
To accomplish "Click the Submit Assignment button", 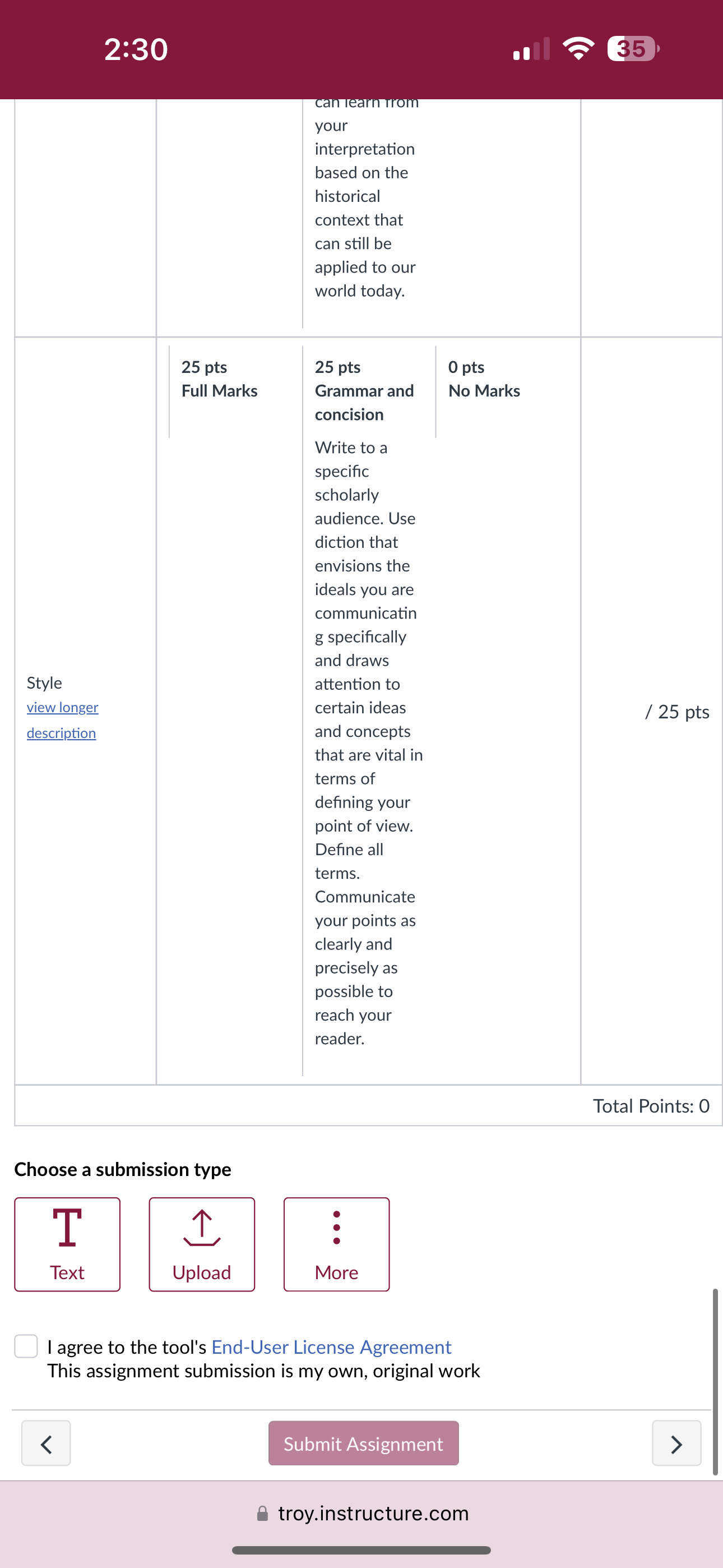I will (363, 1443).
